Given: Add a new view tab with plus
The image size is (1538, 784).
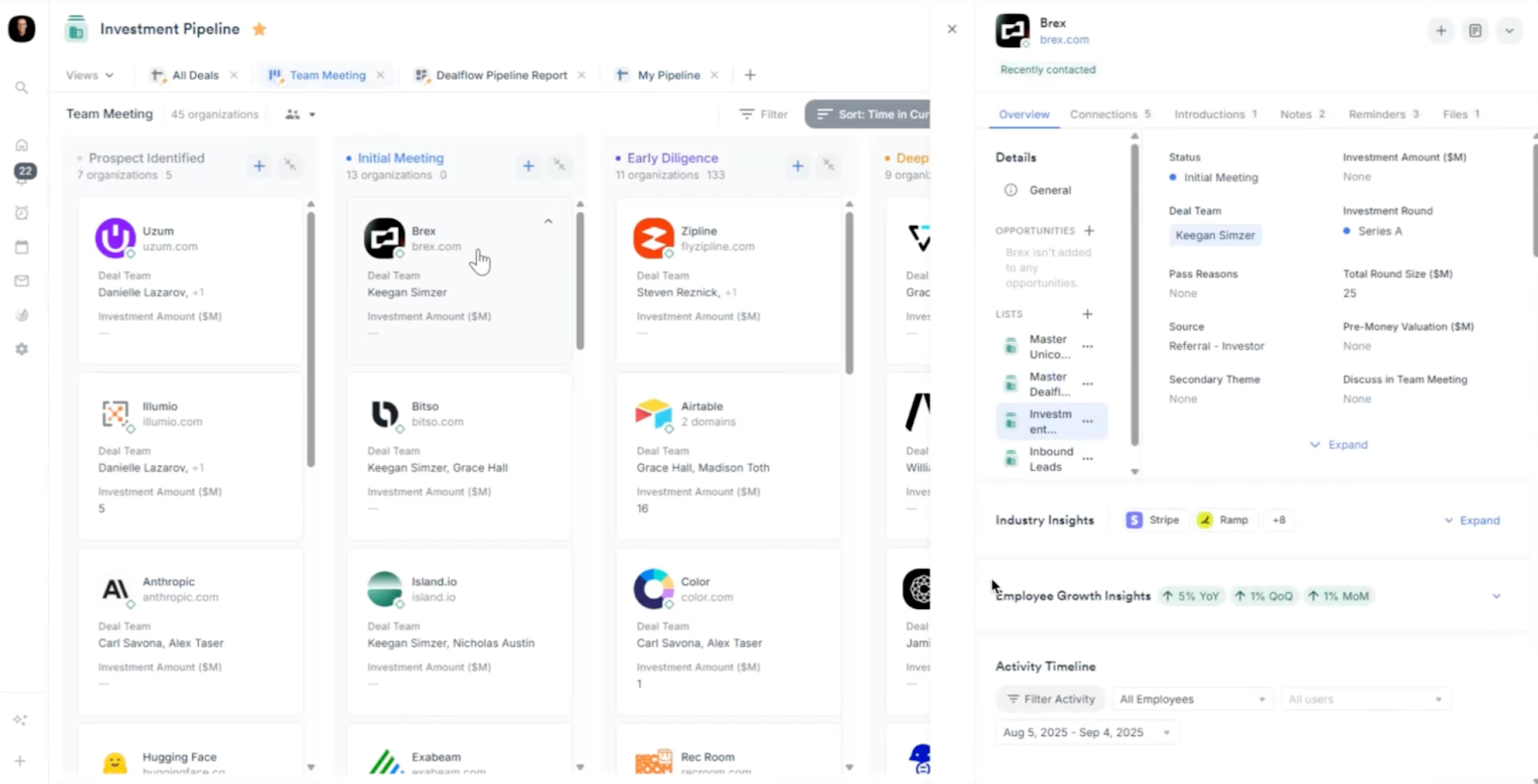Looking at the screenshot, I should [x=750, y=75].
